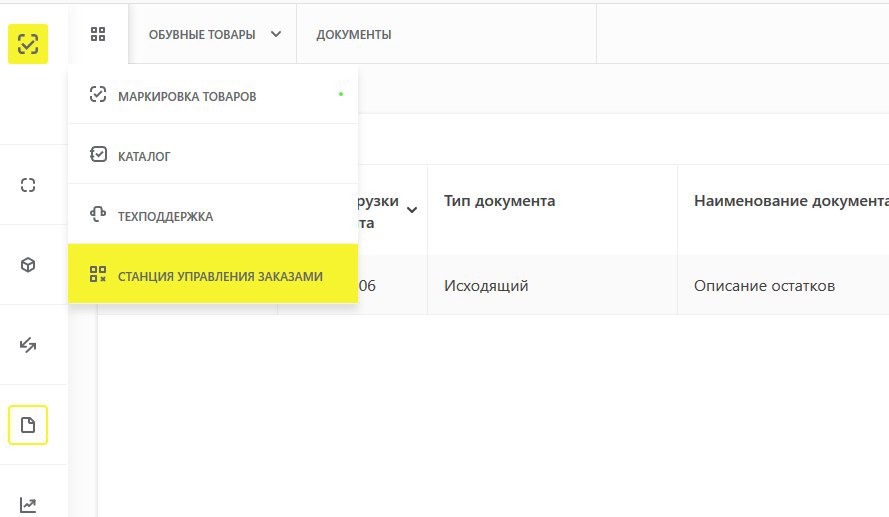Open Станция управления заказами
889x517 pixels.
(213, 274)
